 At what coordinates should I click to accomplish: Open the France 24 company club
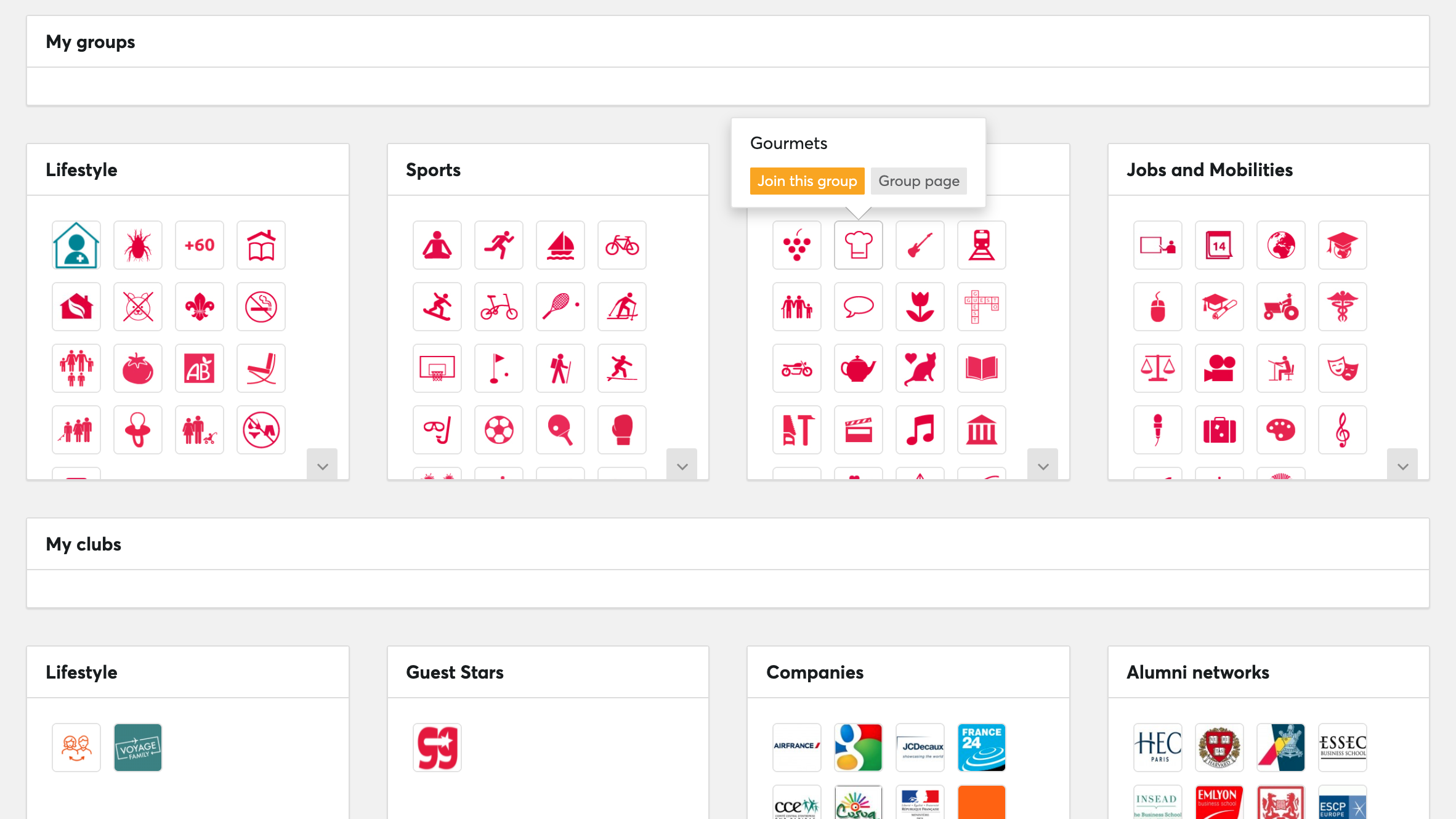(x=982, y=748)
